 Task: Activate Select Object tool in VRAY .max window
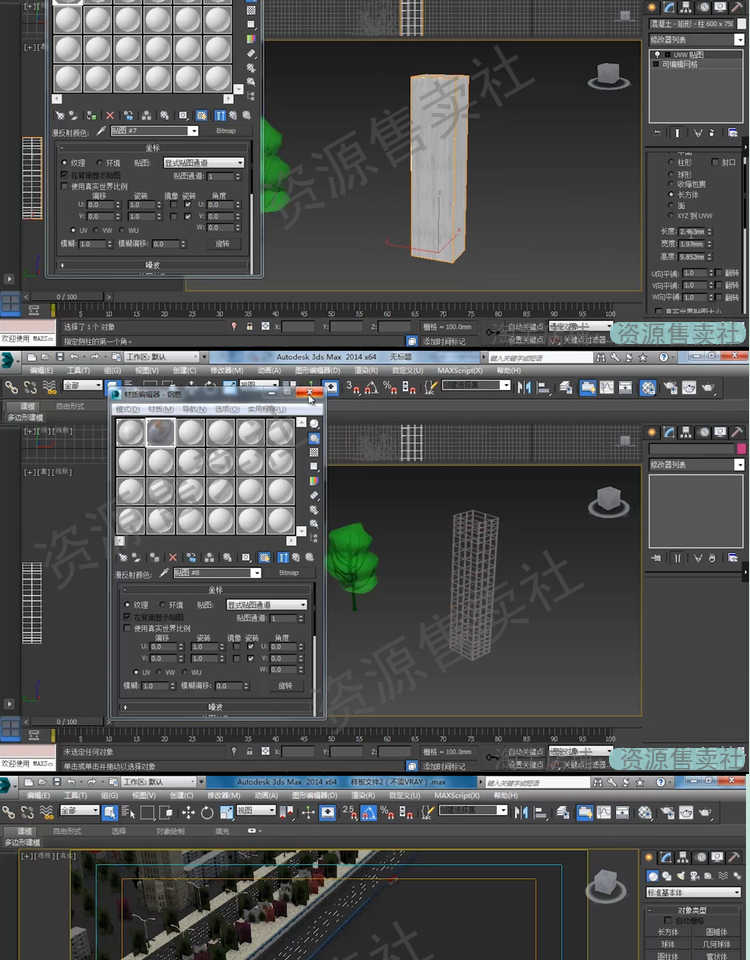point(110,812)
